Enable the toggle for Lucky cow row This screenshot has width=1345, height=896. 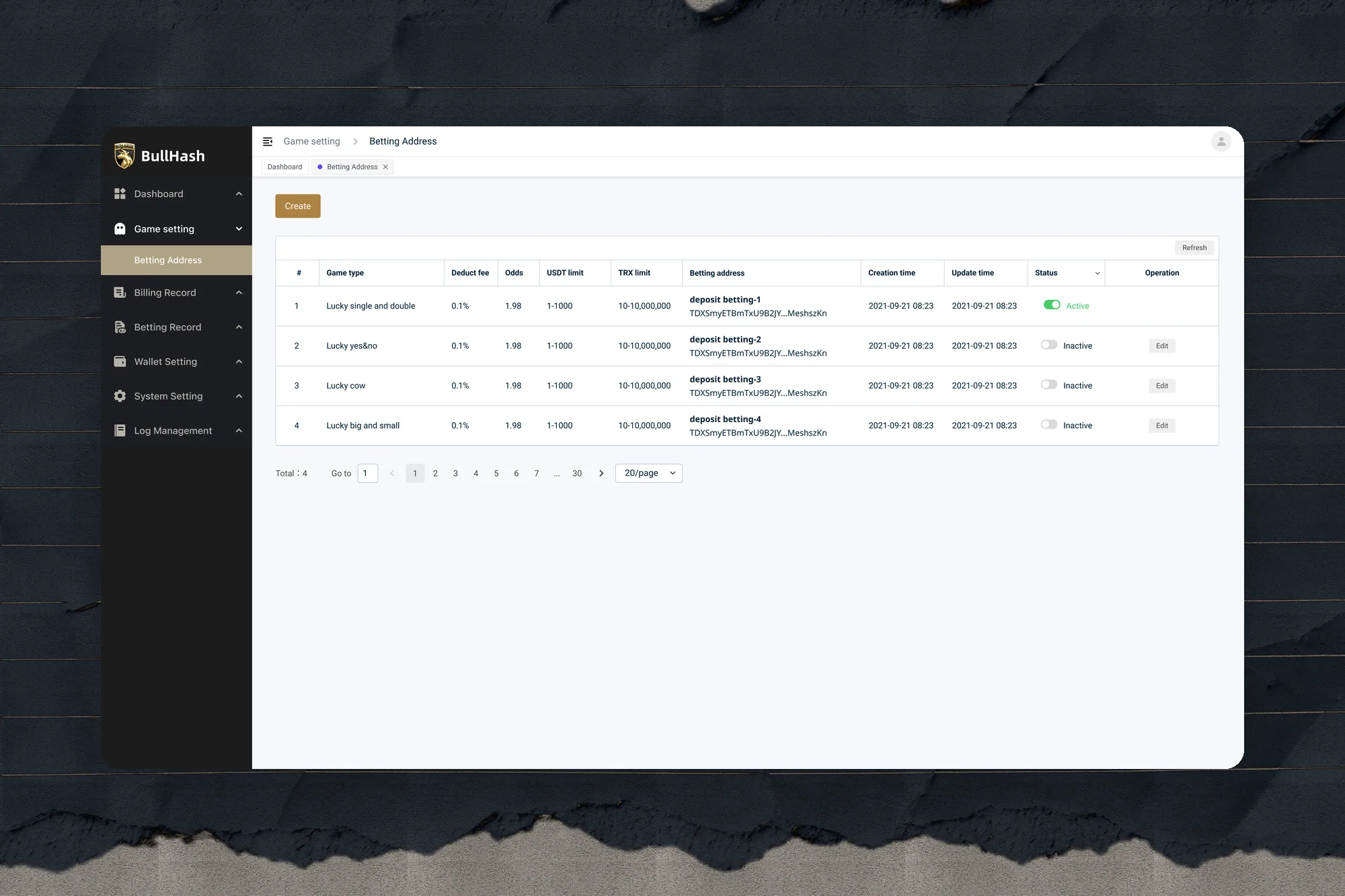(1049, 384)
